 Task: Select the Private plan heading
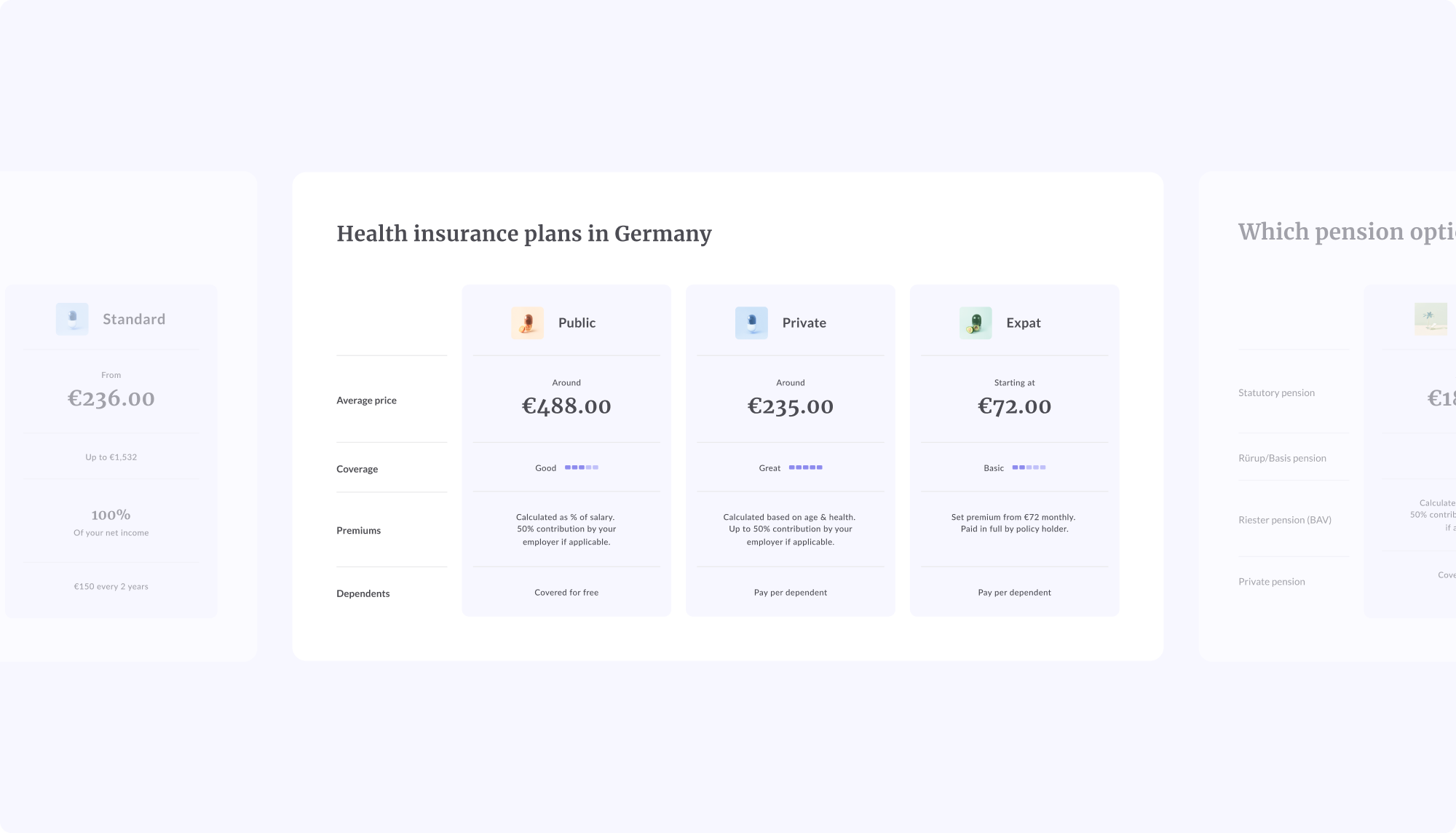coord(804,323)
